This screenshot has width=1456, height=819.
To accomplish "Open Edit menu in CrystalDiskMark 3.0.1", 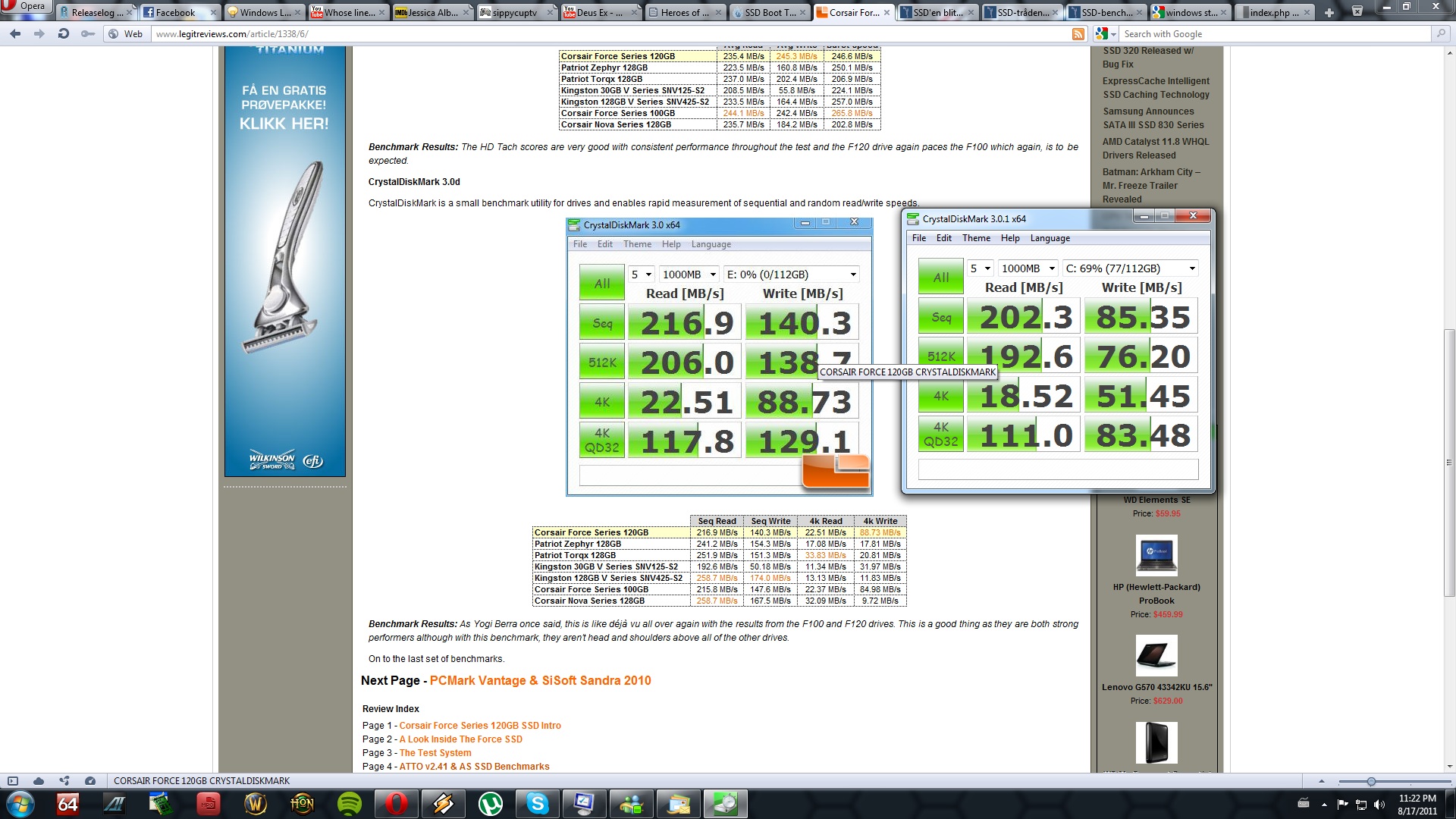I will pos(944,238).
